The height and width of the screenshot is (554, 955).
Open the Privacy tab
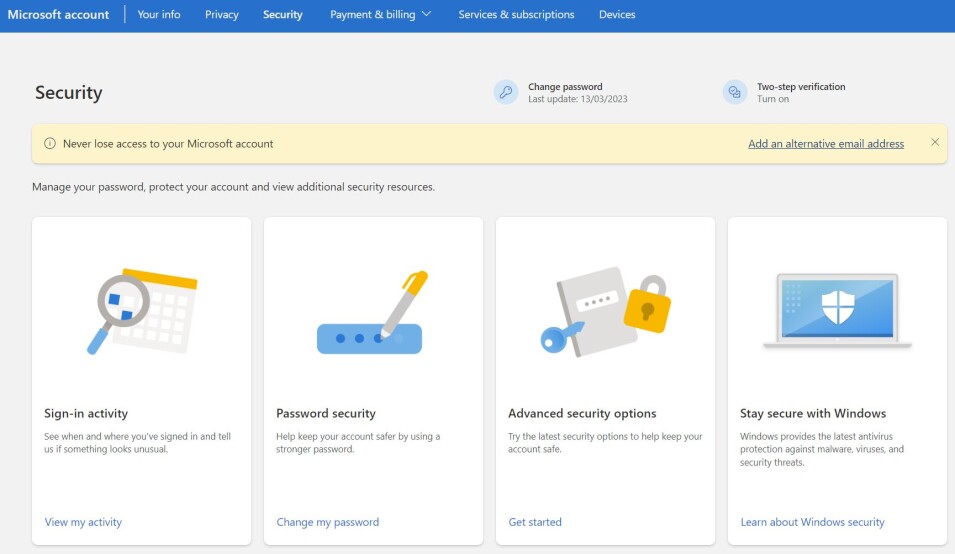pos(222,15)
